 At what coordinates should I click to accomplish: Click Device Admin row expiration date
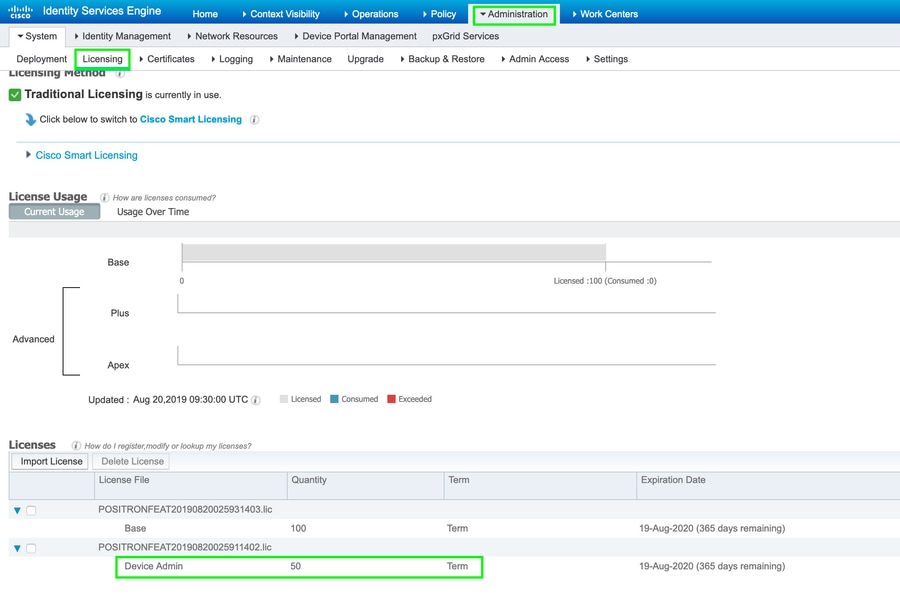click(x=712, y=566)
